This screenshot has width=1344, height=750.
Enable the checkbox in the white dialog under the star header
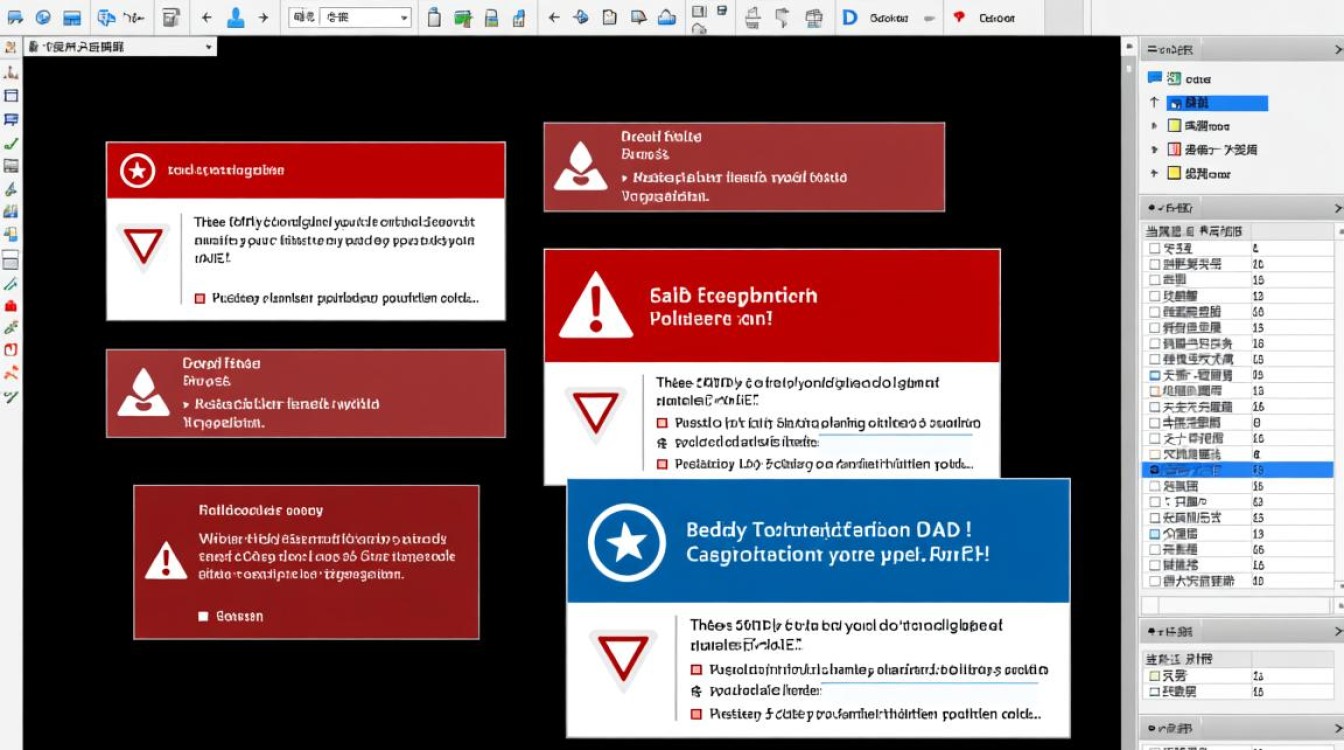pos(199,298)
